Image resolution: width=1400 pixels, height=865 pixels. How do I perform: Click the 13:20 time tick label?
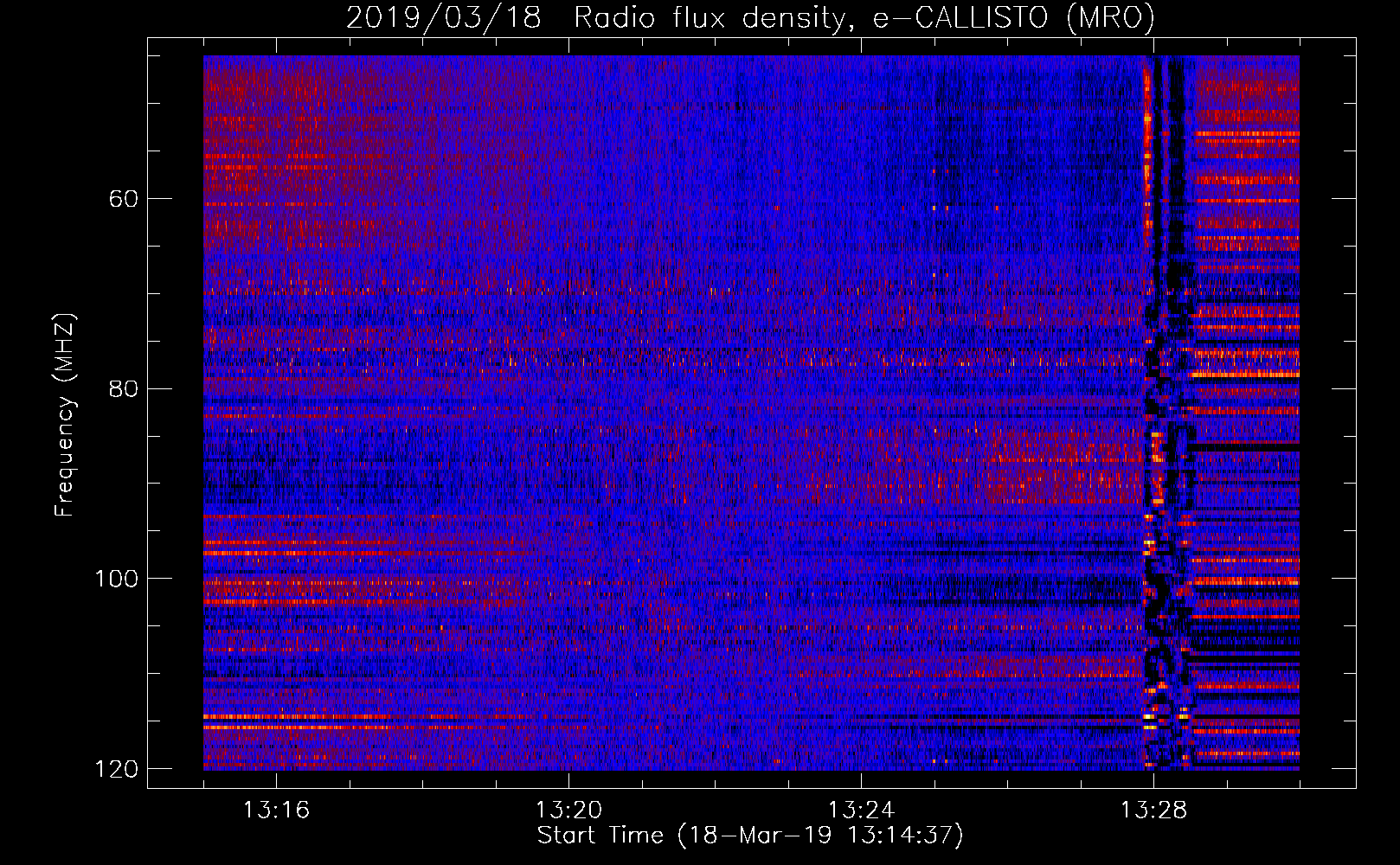(x=568, y=811)
